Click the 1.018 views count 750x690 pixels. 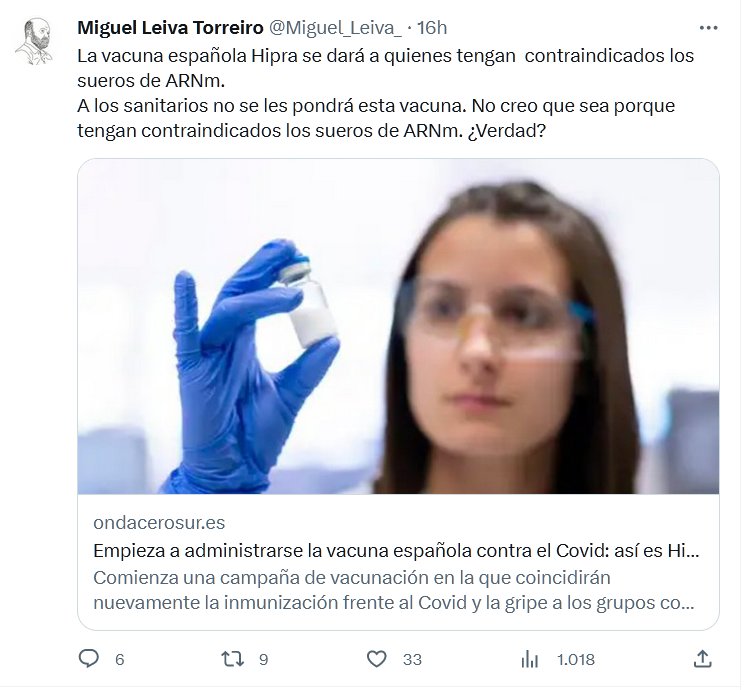575,659
